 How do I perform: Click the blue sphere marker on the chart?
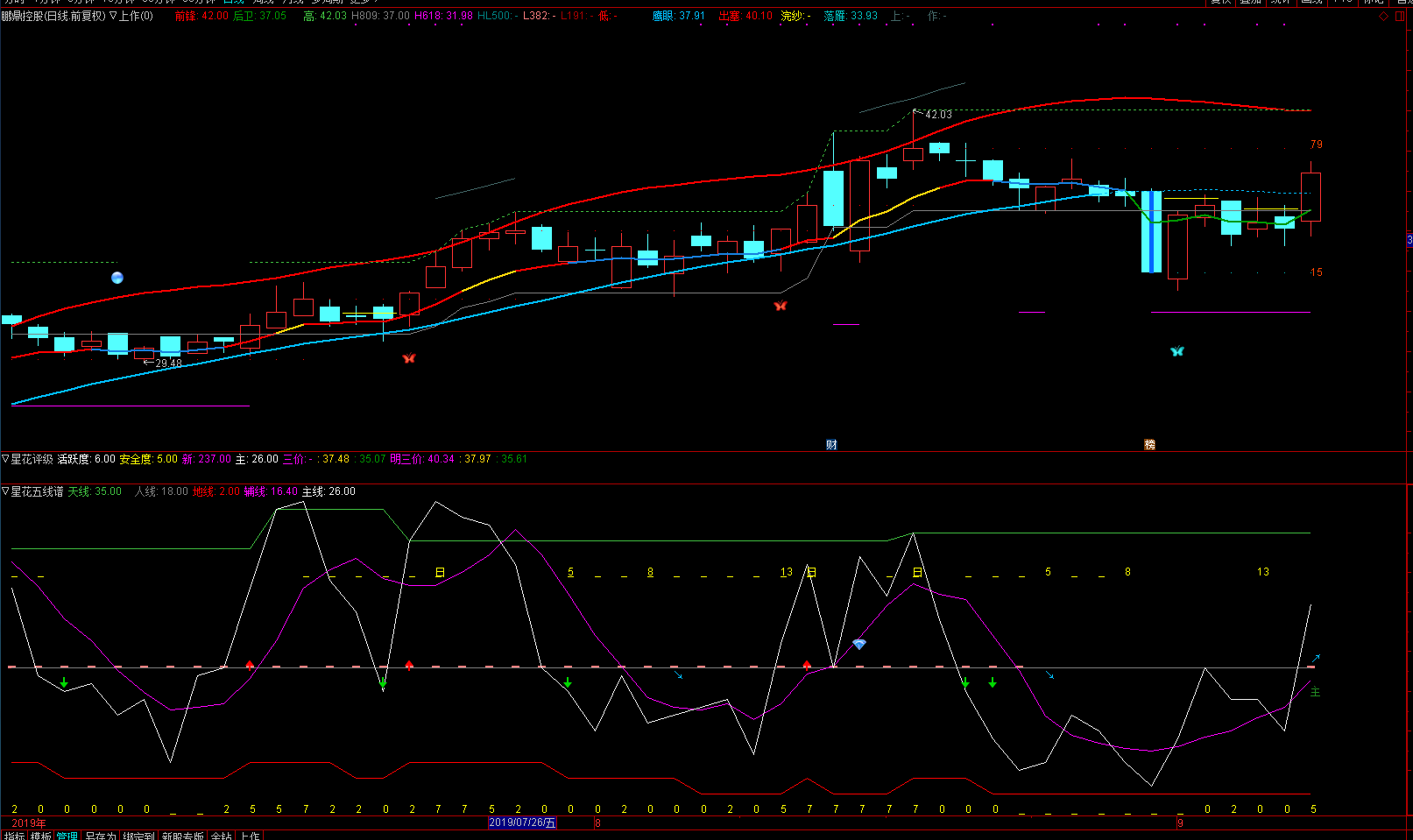(x=117, y=278)
